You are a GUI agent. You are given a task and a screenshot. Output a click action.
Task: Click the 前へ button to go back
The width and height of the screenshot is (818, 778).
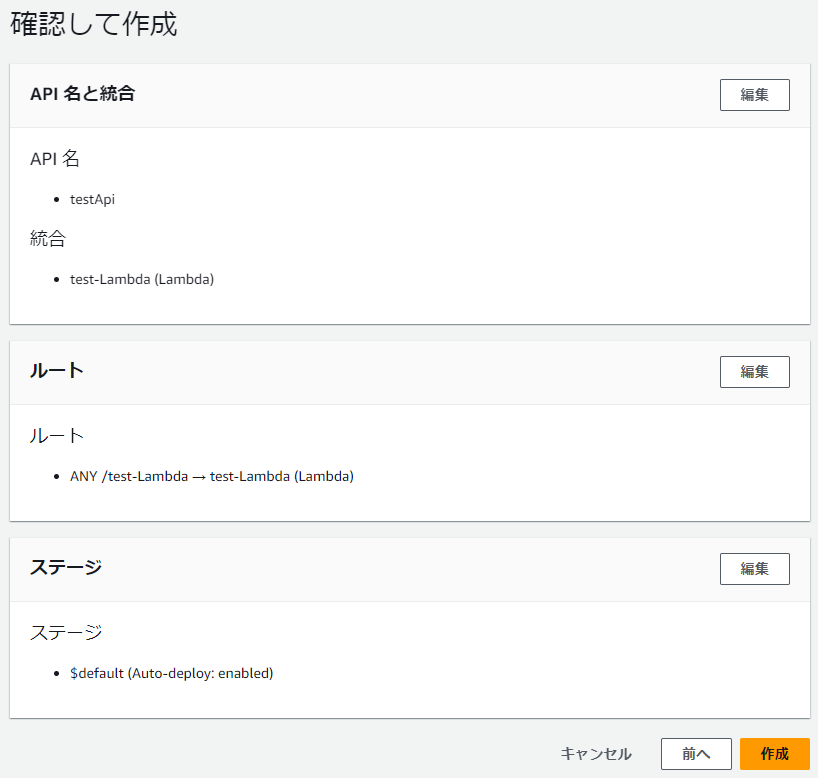[696, 754]
